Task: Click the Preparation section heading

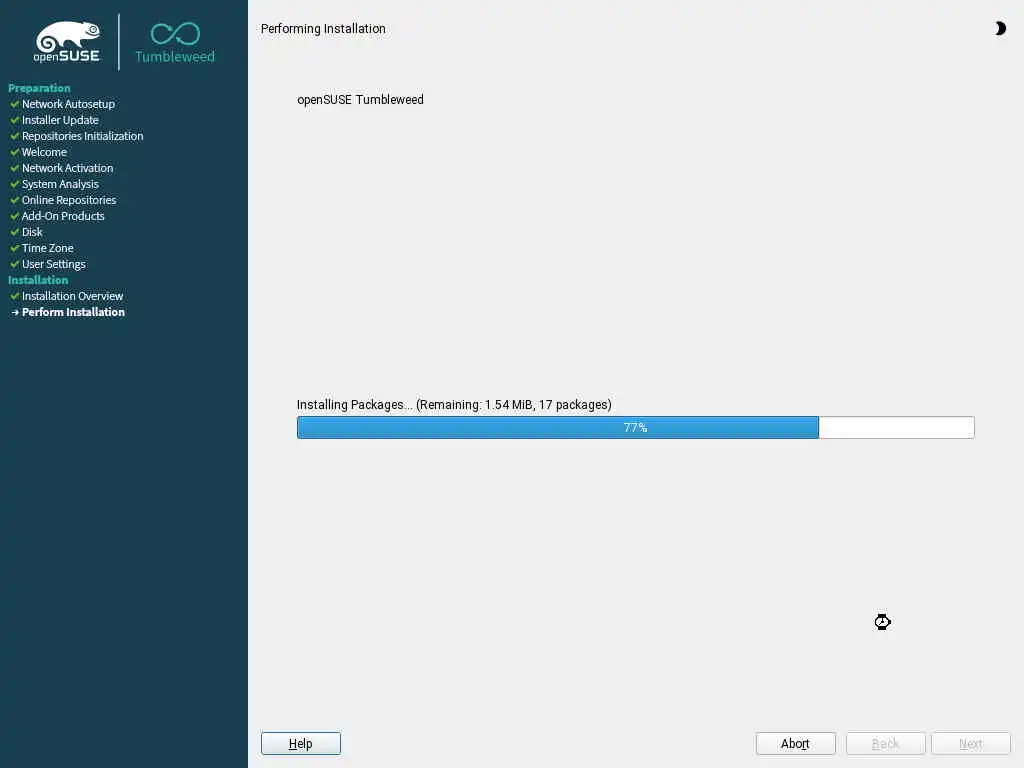Action: 39,88
